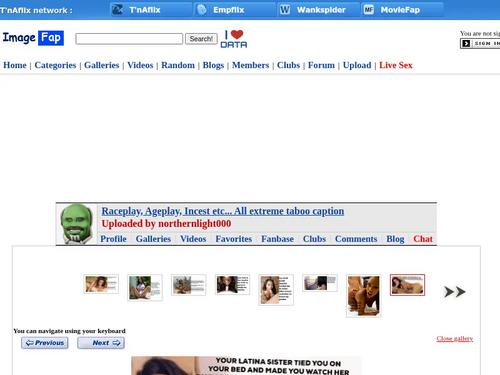Viewport: 500px width, 375px height.
Task: Open the Empflix network icon link
Action: (201, 10)
